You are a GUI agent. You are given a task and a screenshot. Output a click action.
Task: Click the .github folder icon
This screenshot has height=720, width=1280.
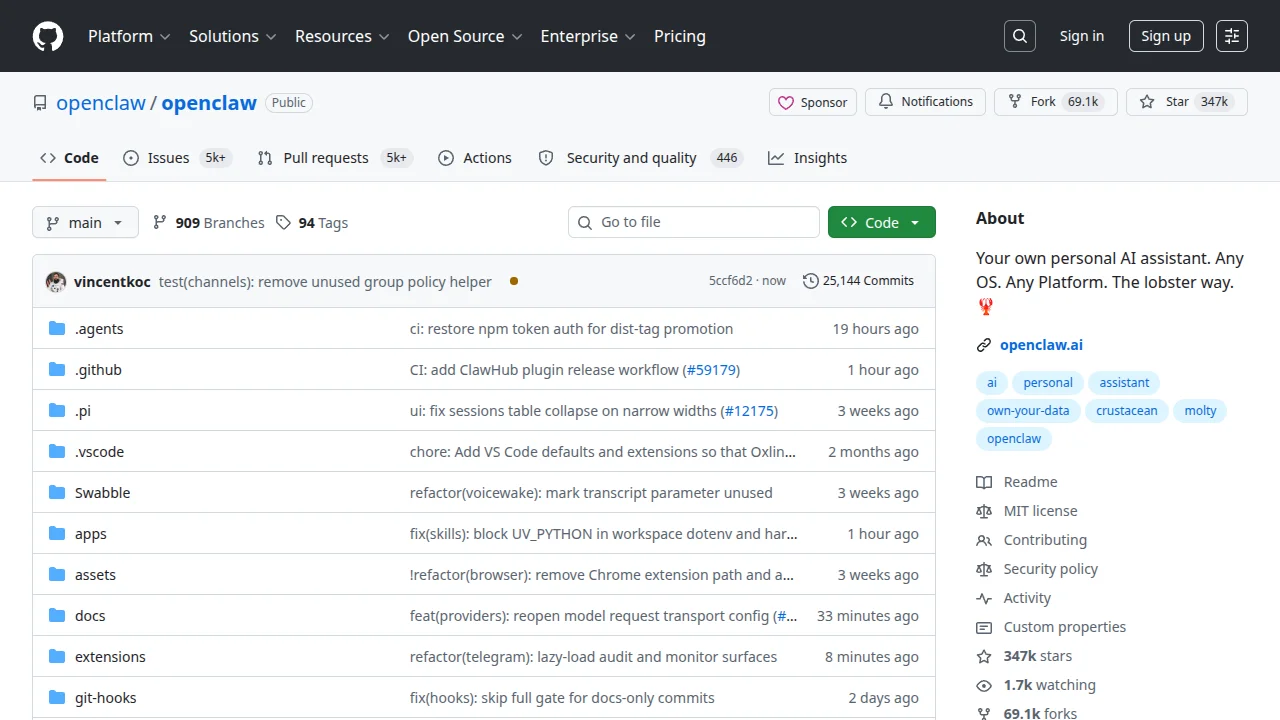point(56,369)
